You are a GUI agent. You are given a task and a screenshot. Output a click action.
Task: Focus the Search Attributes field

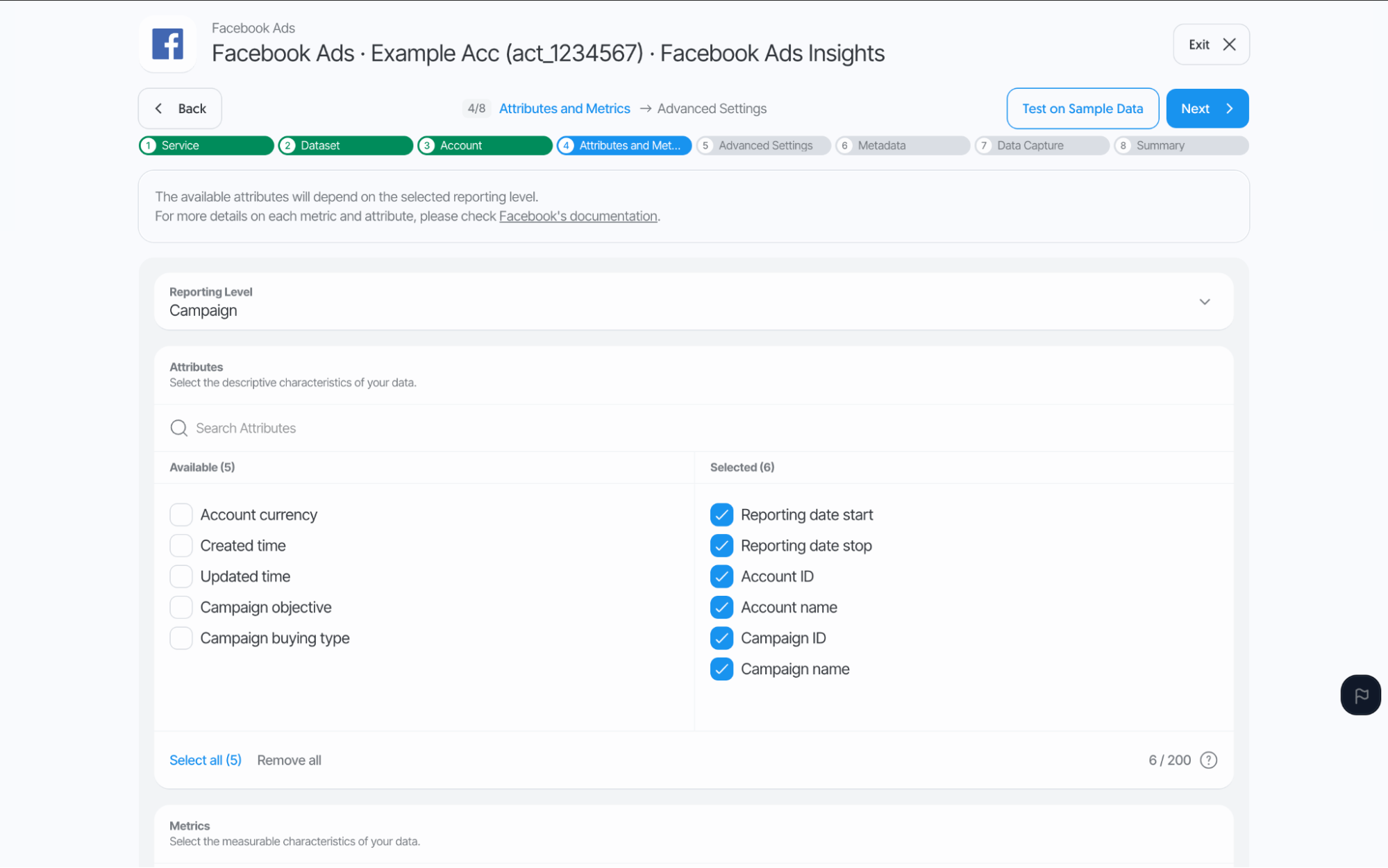(x=694, y=428)
